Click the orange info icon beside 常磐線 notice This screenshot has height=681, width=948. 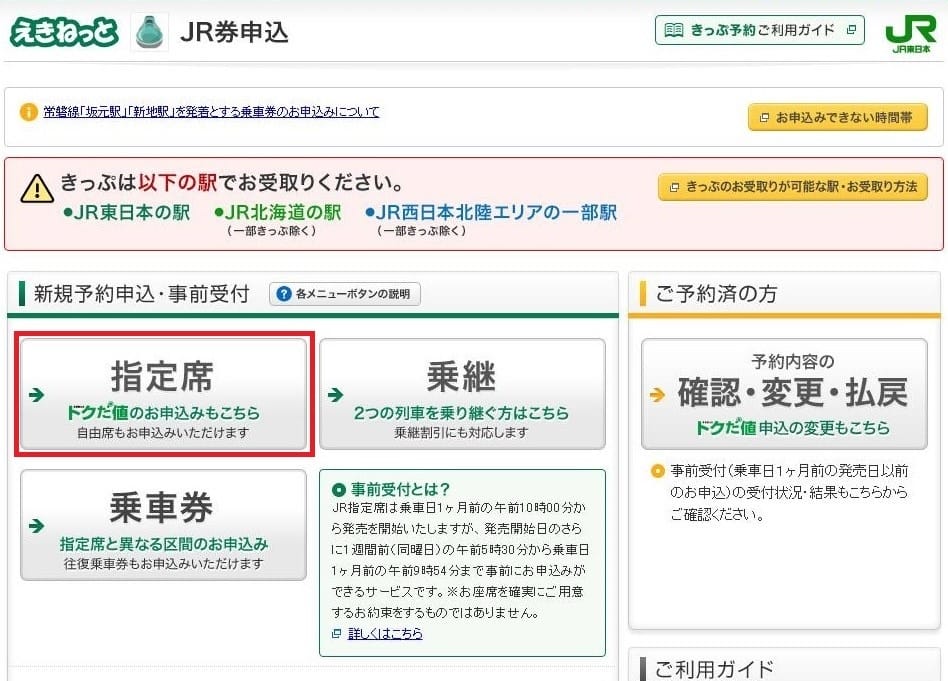[29, 112]
